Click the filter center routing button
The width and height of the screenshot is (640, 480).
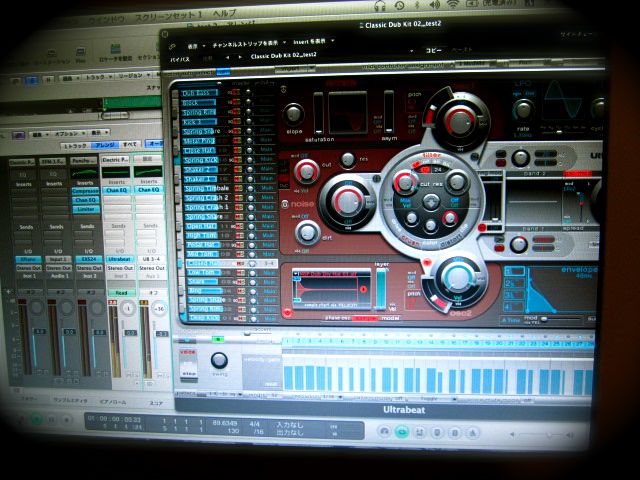point(430,202)
